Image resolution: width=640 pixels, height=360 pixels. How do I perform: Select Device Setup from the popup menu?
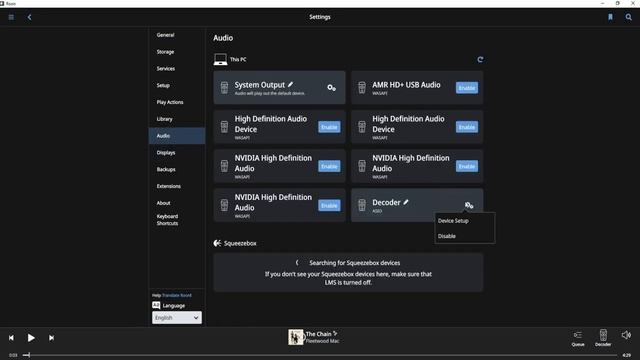pos(453,221)
